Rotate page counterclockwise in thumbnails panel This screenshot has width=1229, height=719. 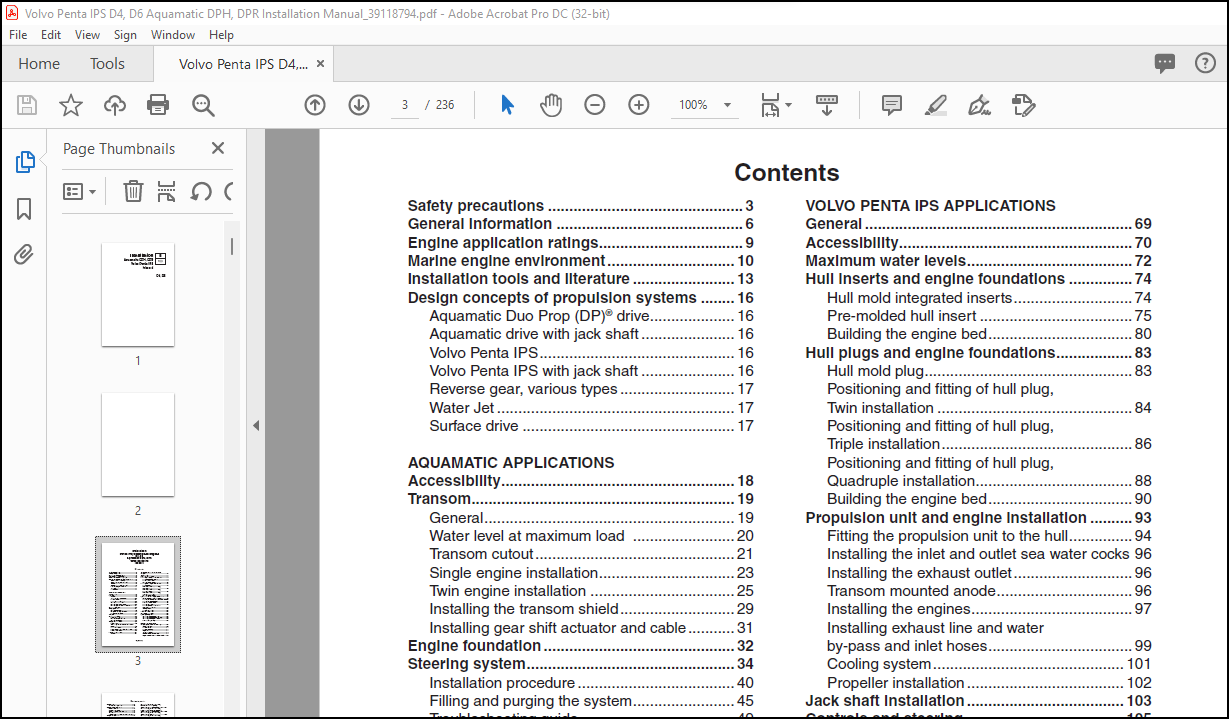(201, 191)
